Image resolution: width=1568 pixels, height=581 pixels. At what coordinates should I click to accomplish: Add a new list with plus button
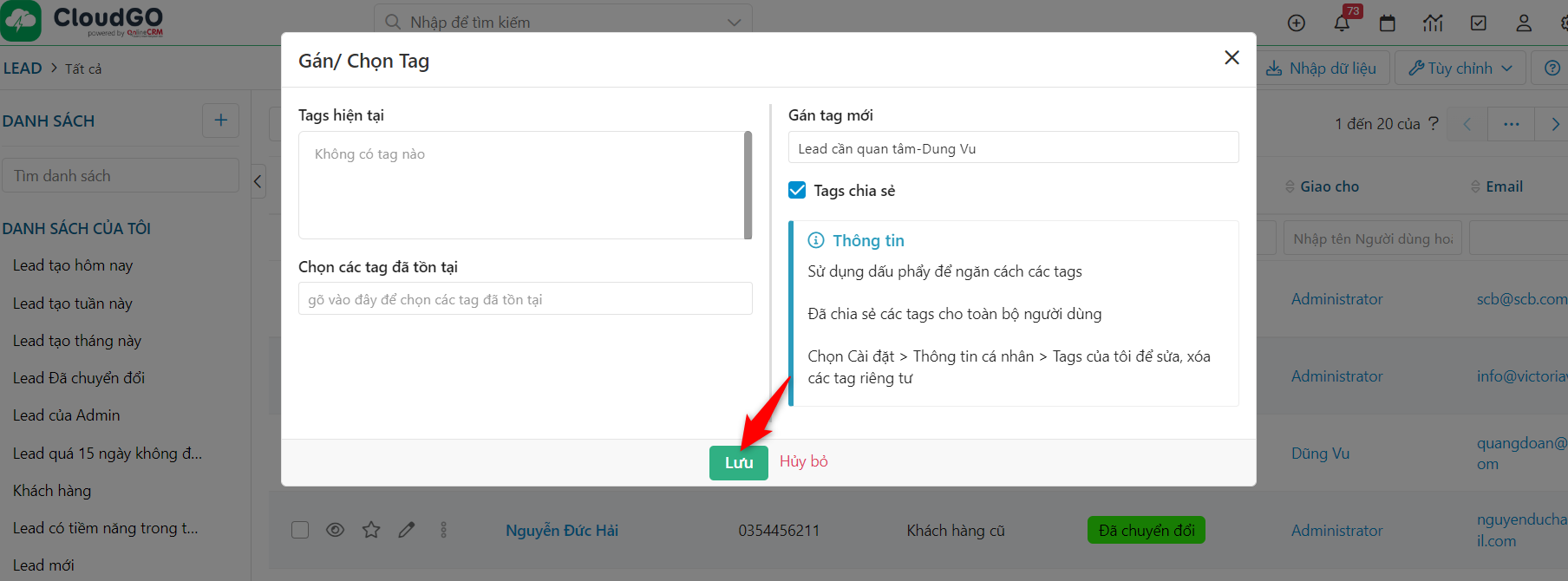click(220, 121)
